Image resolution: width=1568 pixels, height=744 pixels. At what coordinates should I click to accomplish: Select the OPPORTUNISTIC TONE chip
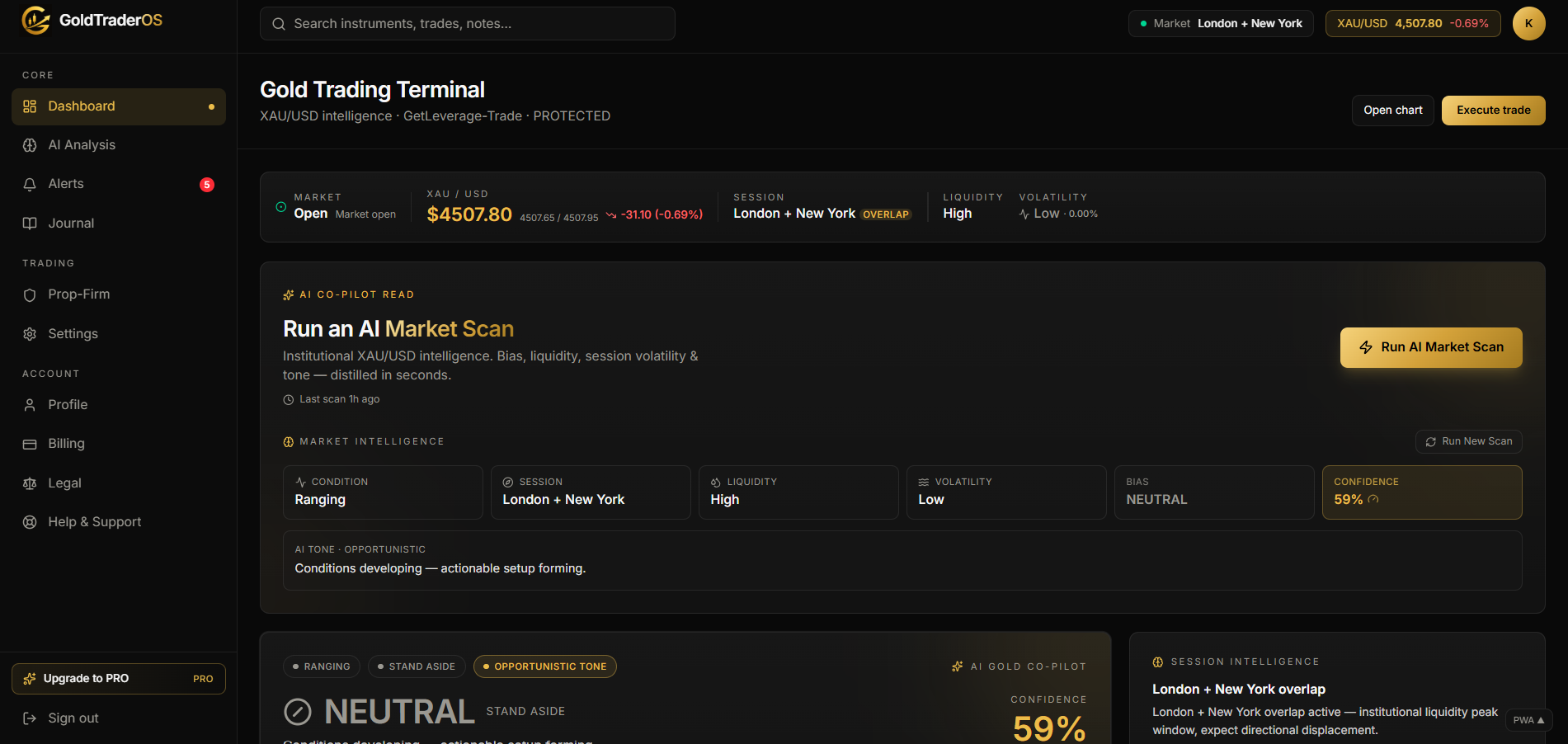545,666
